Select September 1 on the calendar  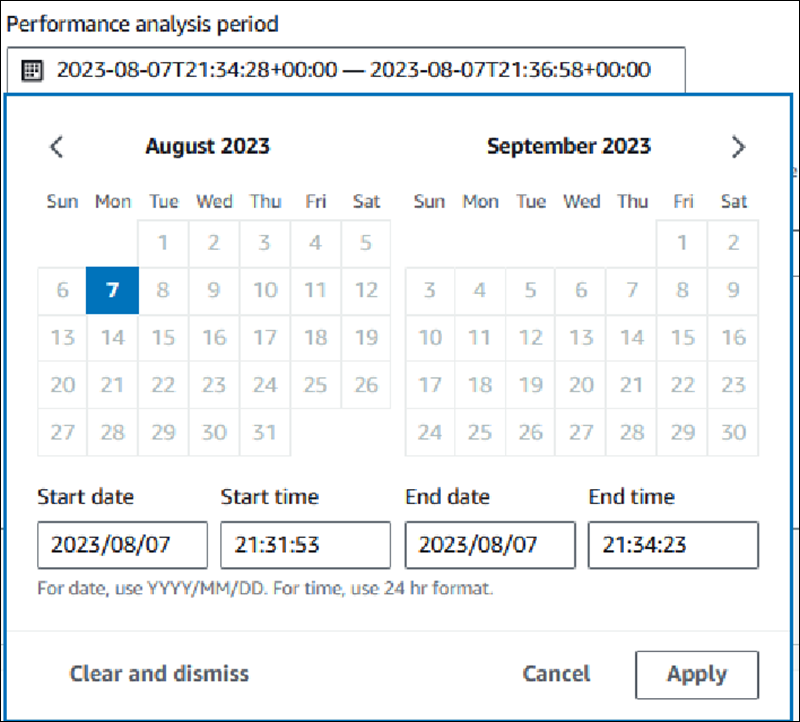pos(683,243)
